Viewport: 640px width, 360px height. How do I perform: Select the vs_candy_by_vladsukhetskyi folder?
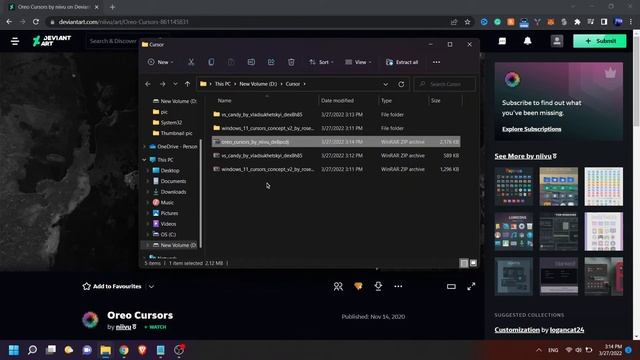pos(336,115)
